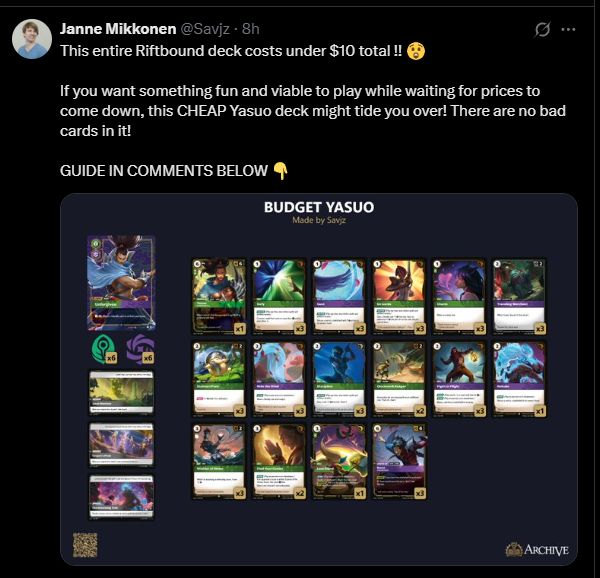This screenshot has height=578, width=600.
Task: Click the first battlefield card under the runes
Action: click(x=121, y=392)
